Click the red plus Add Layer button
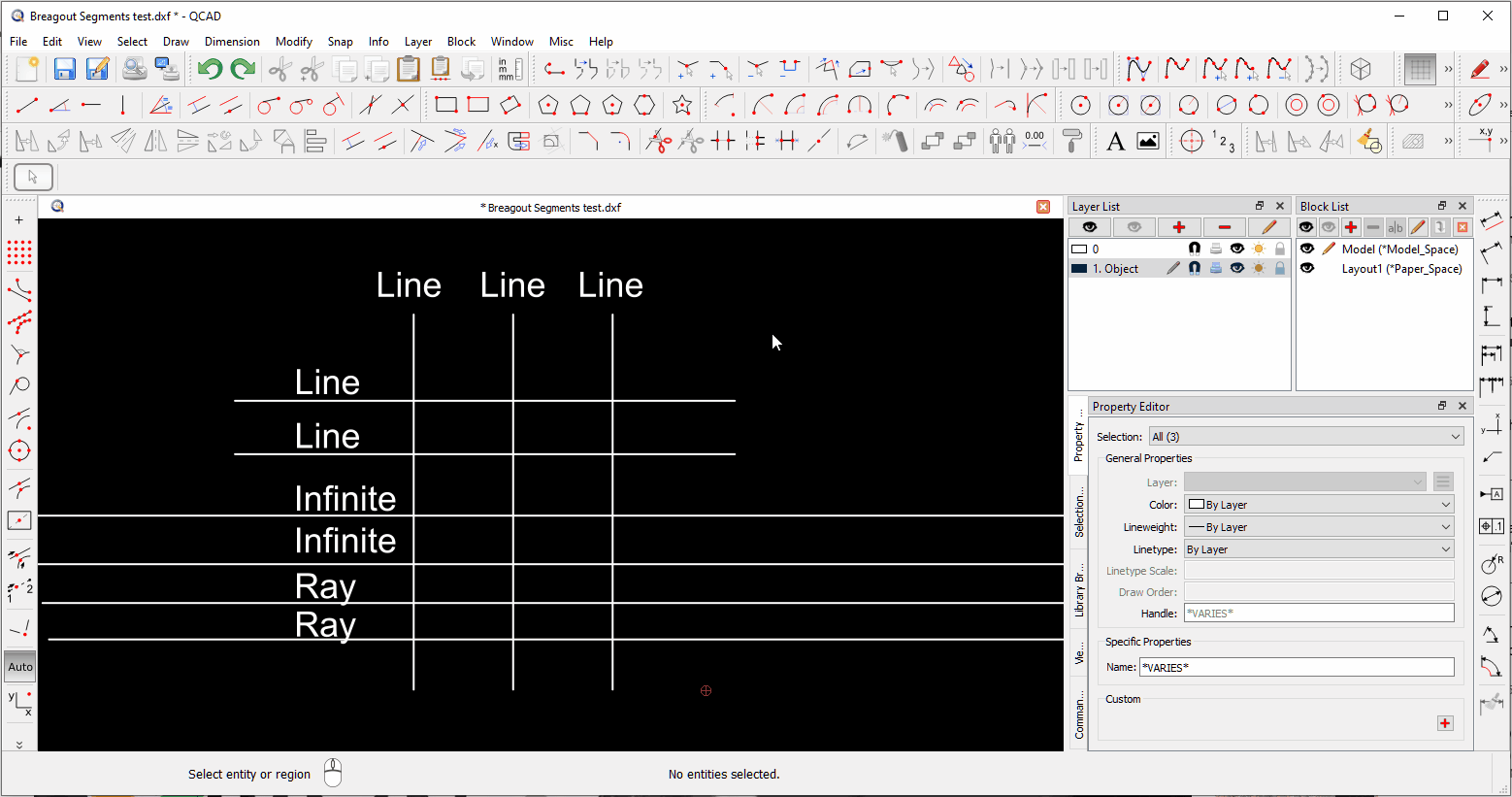Screen dimensions: 1512x797 click(1179, 227)
